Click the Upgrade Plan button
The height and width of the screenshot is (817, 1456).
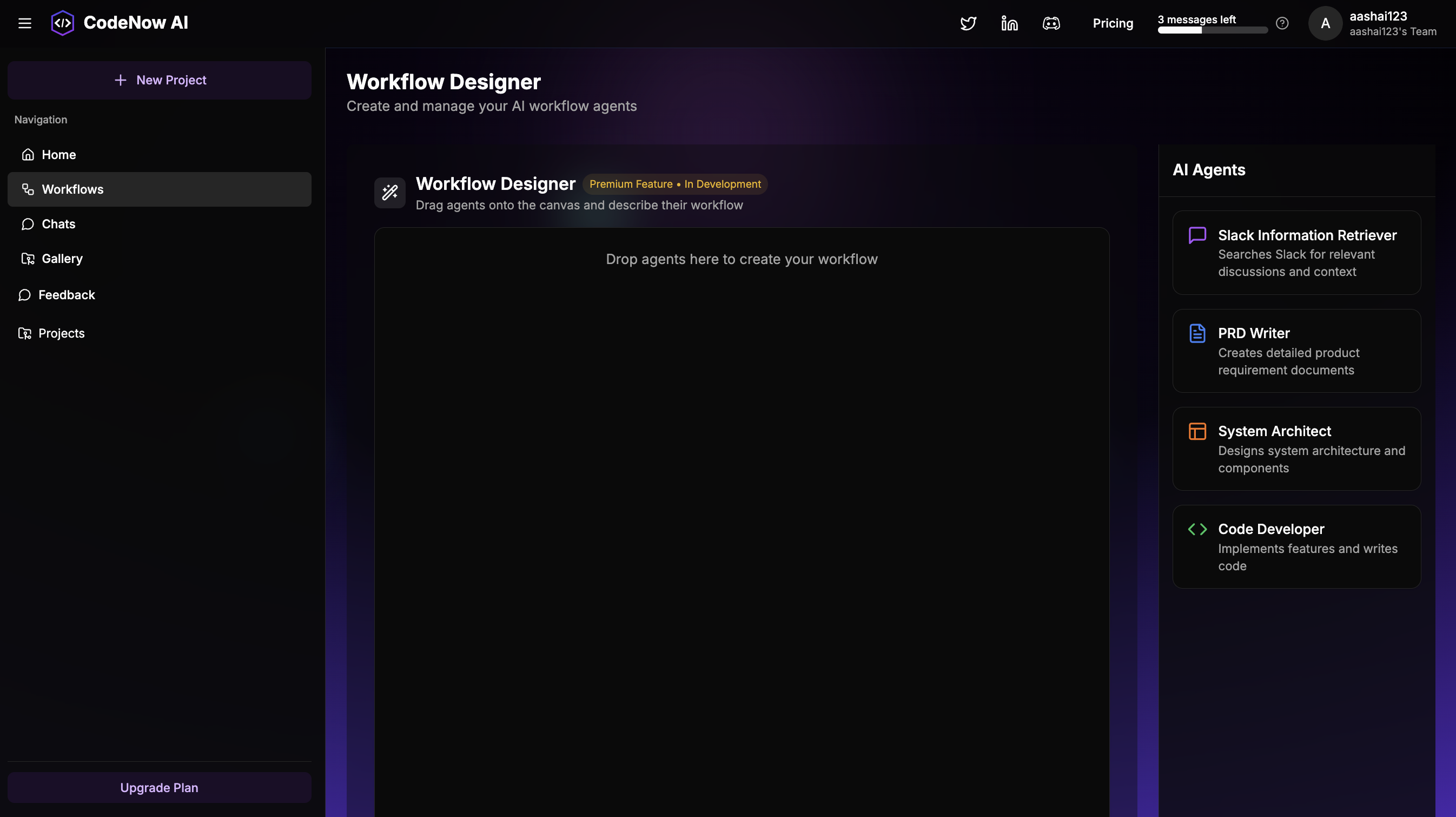[160, 787]
